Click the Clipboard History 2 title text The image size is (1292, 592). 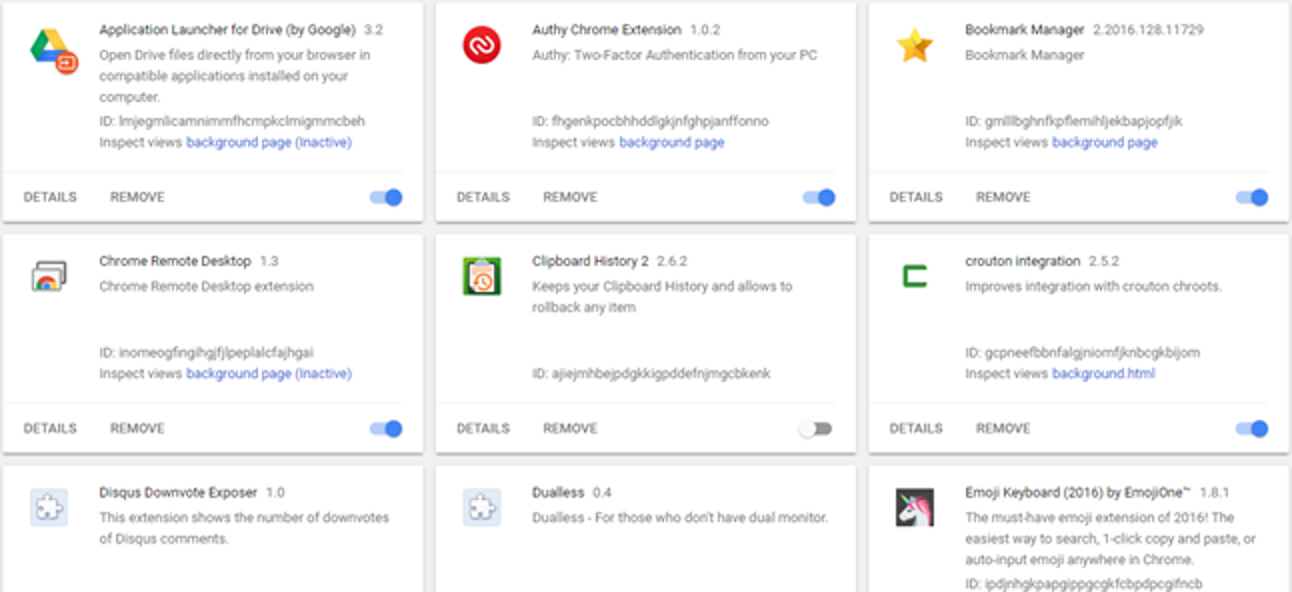tap(590, 261)
